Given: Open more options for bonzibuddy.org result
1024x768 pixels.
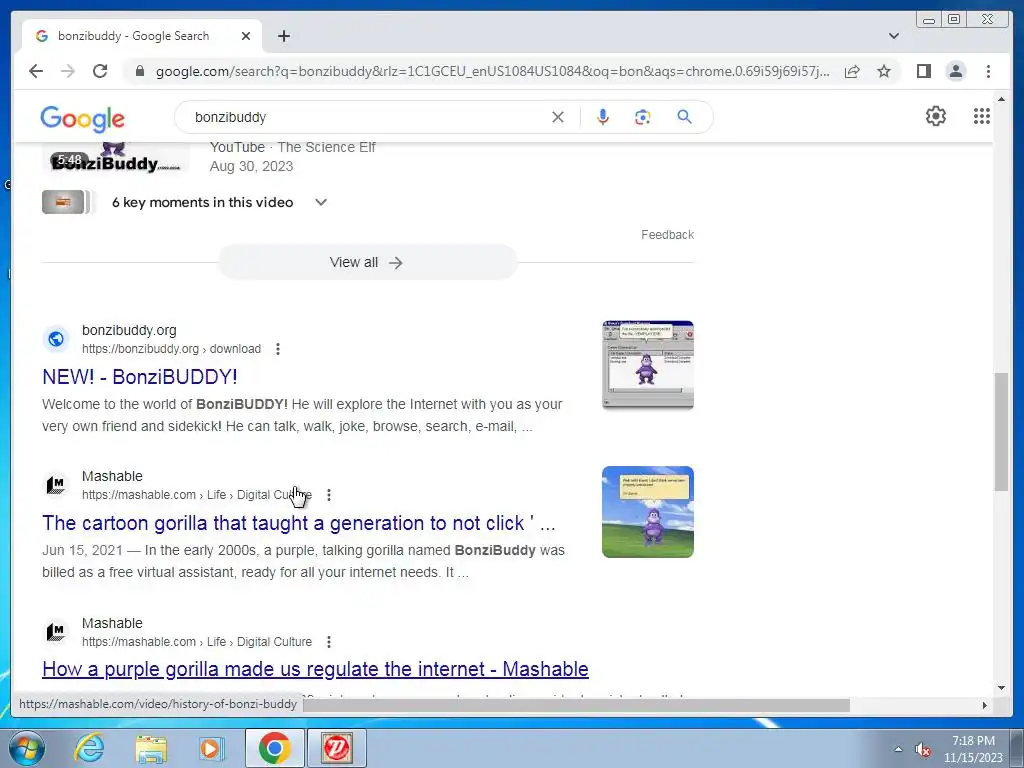Looking at the screenshot, I should pyautogui.click(x=278, y=349).
